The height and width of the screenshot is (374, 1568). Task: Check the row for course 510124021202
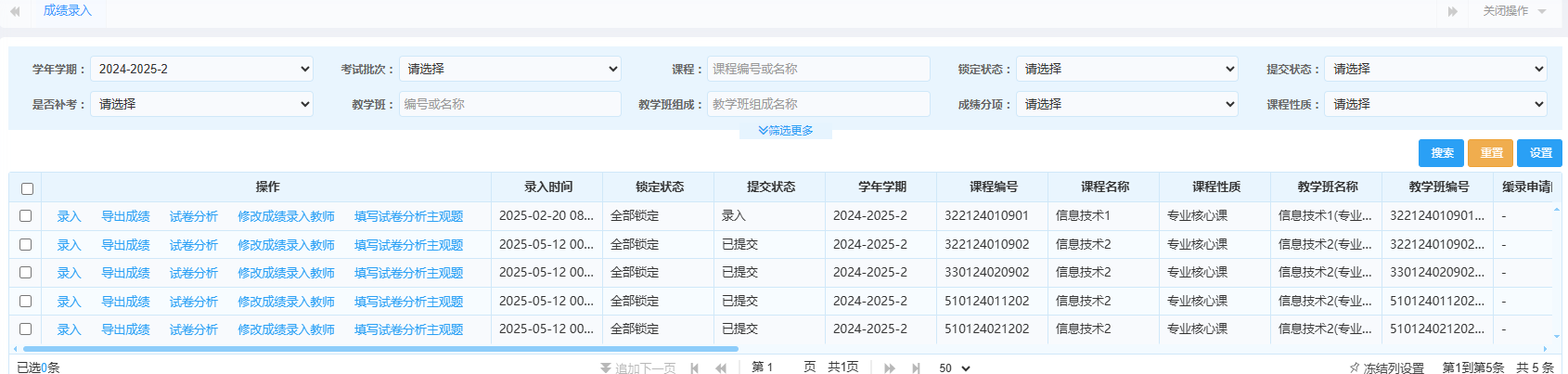pyautogui.click(x=26, y=329)
